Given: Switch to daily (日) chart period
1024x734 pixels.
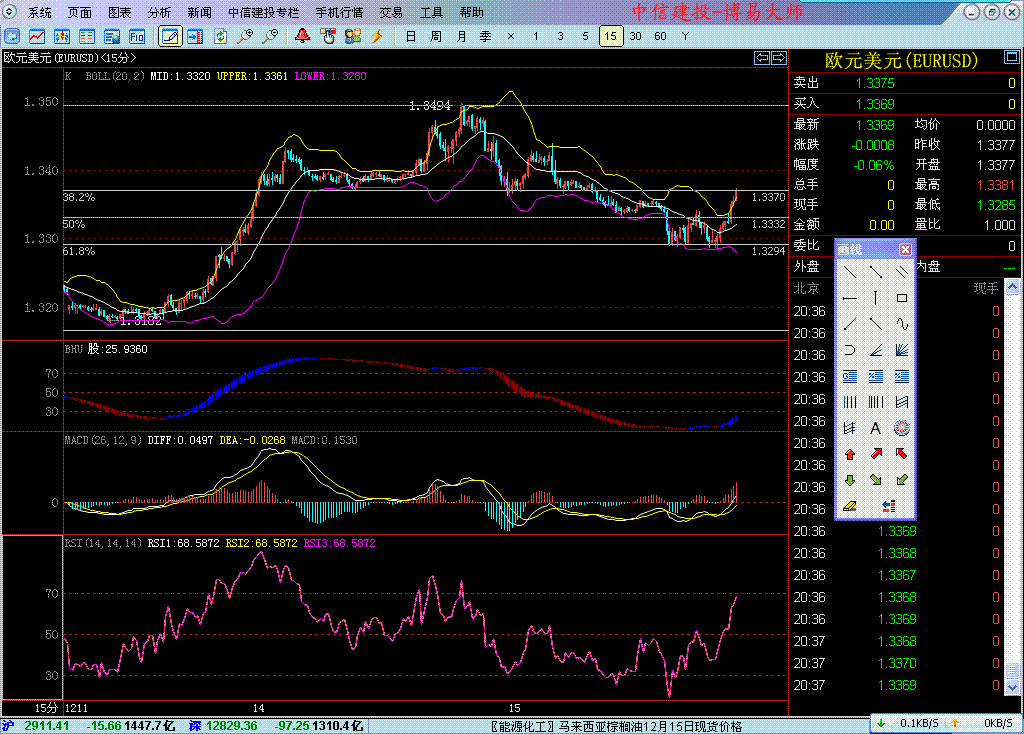Looking at the screenshot, I should point(410,36).
